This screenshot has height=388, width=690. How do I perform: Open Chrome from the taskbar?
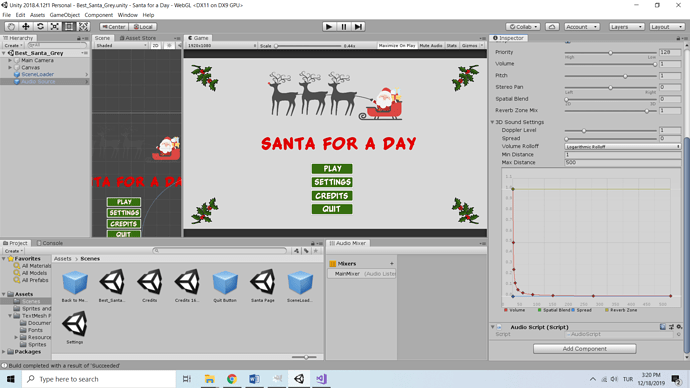pyautogui.click(x=232, y=379)
